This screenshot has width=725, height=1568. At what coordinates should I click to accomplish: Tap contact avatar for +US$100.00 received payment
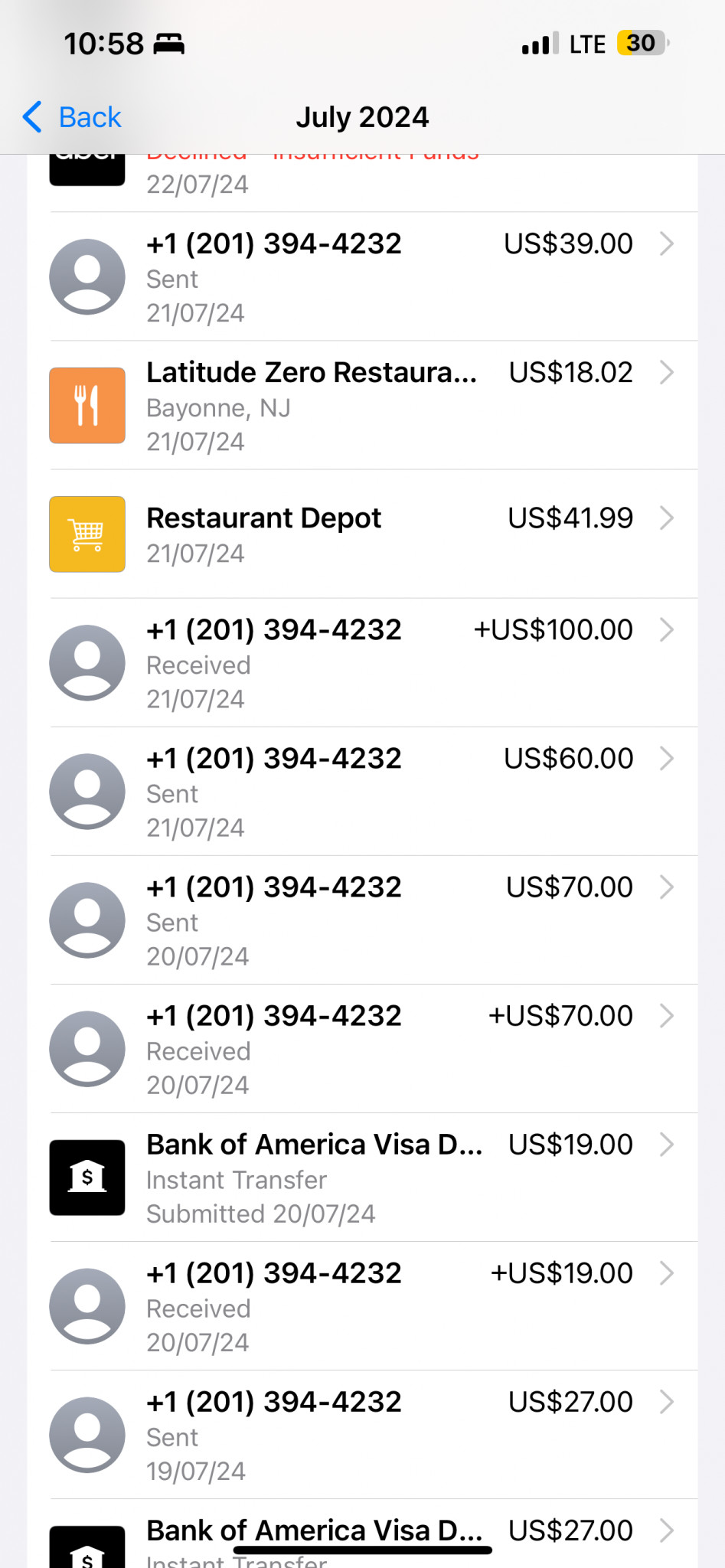pos(87,662)
